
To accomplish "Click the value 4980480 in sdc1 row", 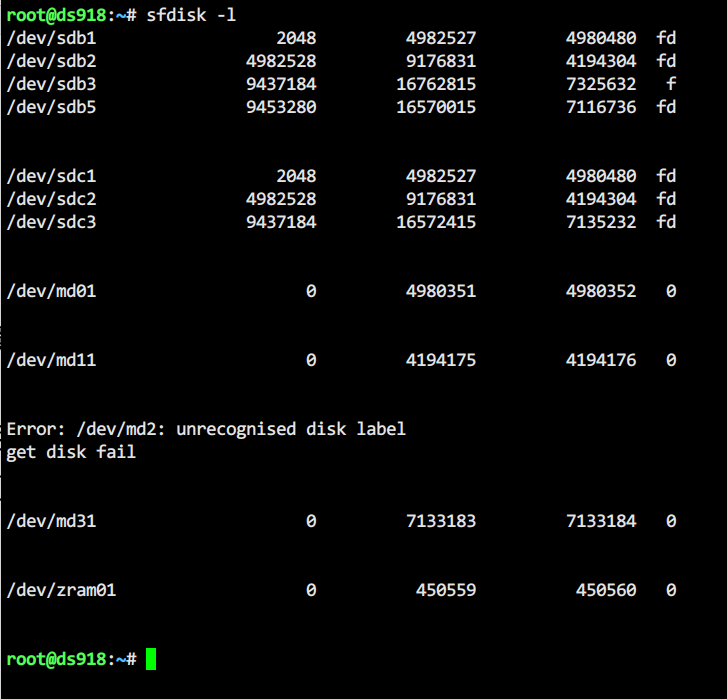I will [601, 176].
